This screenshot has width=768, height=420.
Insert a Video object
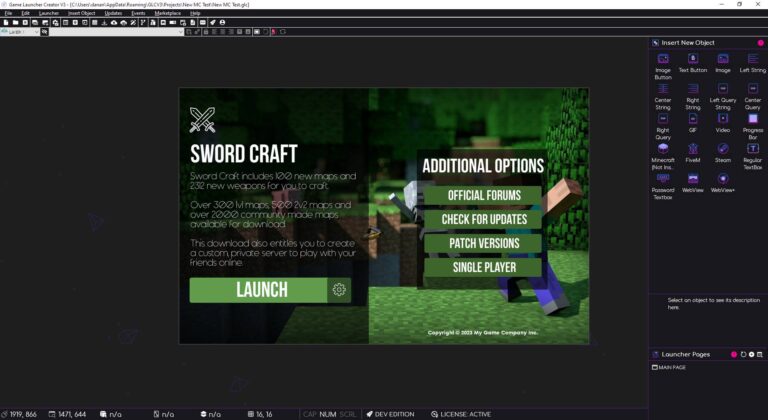point(722,123)
